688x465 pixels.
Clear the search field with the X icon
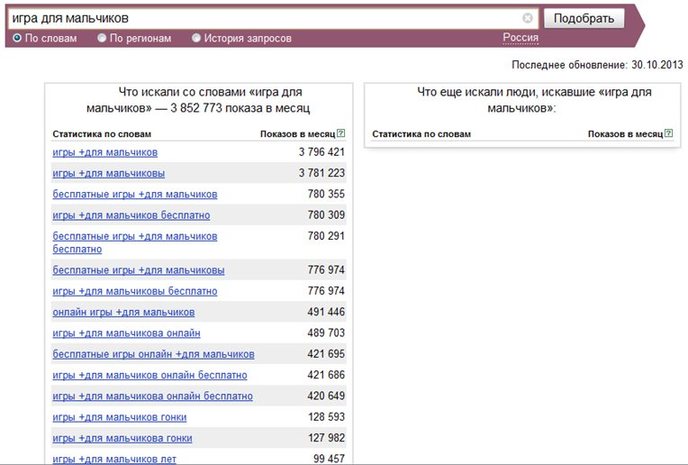(527, 18)
